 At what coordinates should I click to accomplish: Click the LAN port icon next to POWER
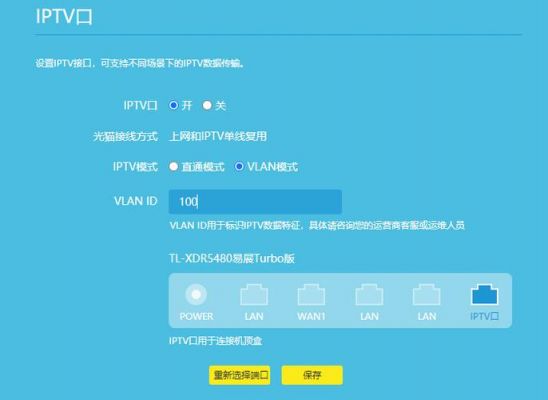tap(254, 295)
